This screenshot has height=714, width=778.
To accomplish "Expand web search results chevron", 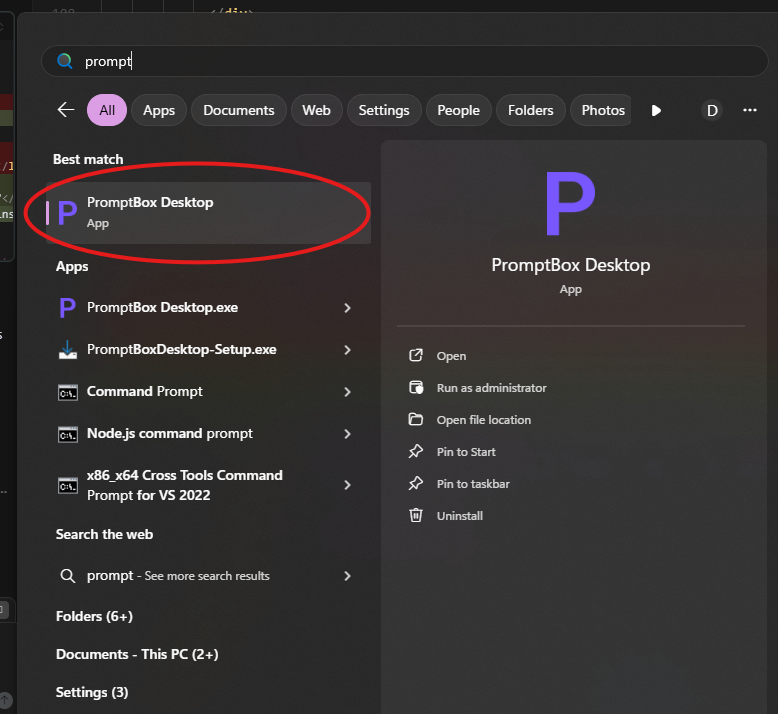I will pyautogui.click(x=347, y=576).
